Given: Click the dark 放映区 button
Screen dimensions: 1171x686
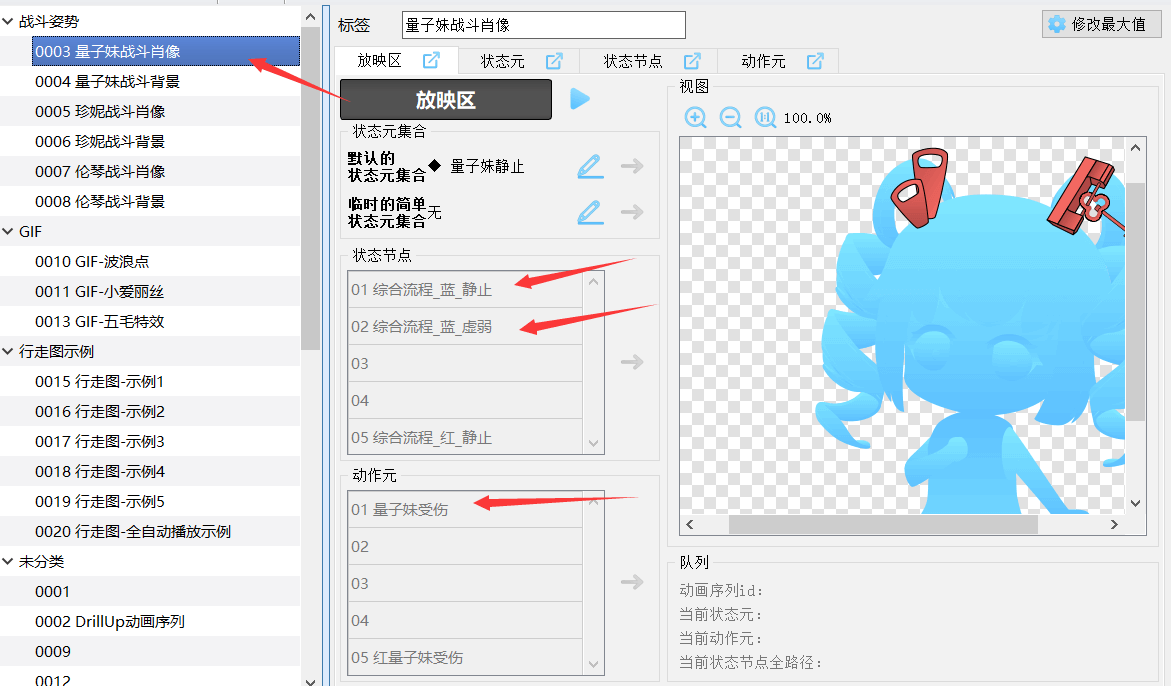Looking at the screenshot, I should tap(445, 100).
